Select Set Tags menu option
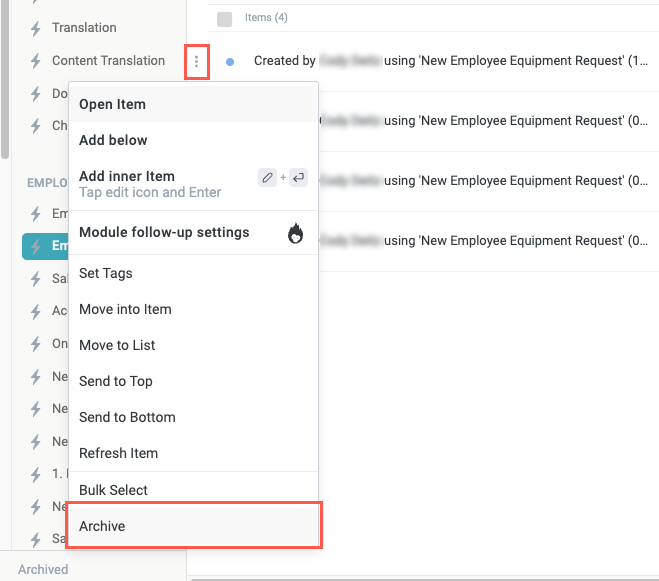659x581 pixels. 106,273
